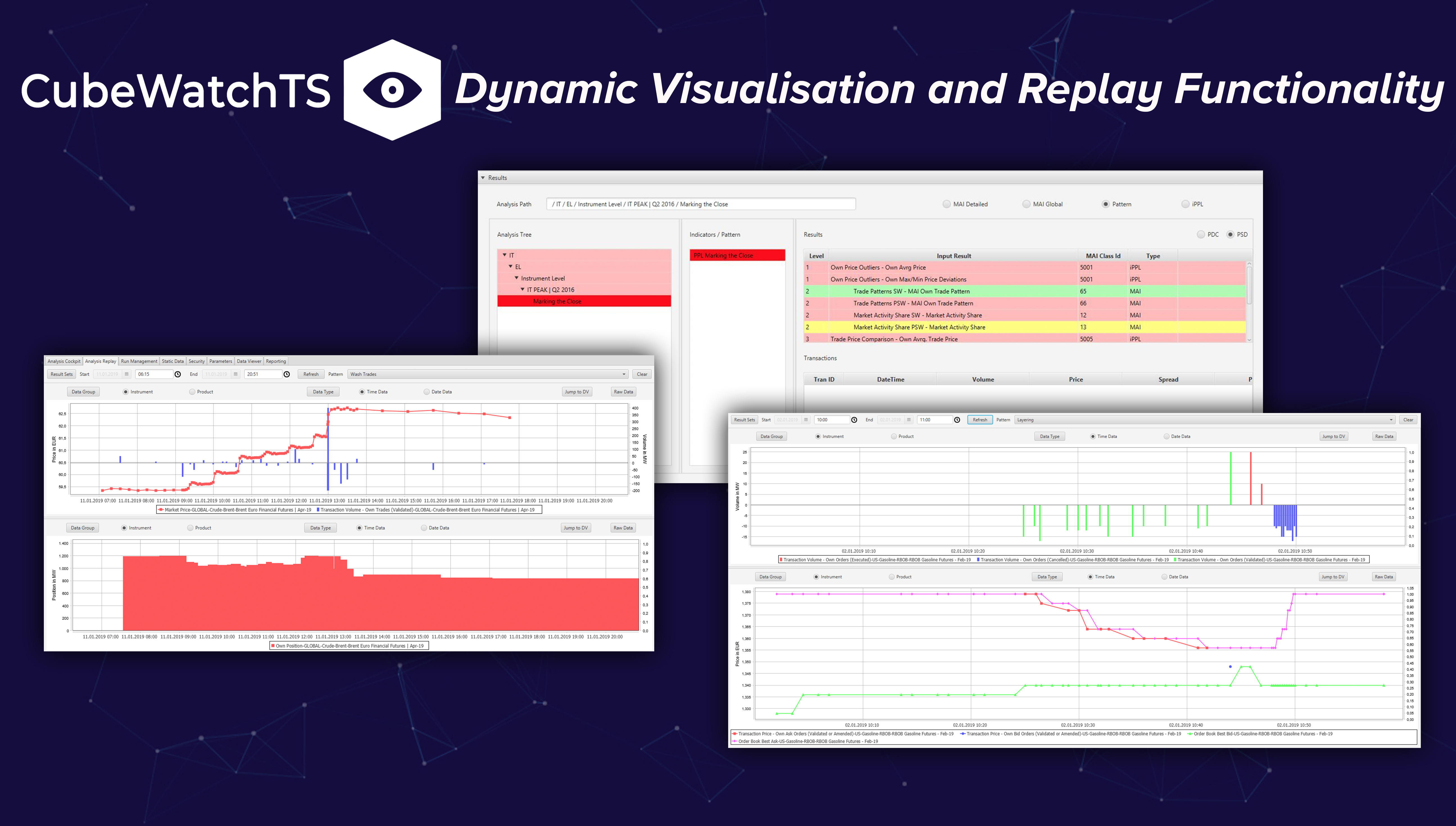Viewport: 1456px width, 826px height.
Task: Open the Security tab
Action: pyautogui.click(x=196, y=361)
